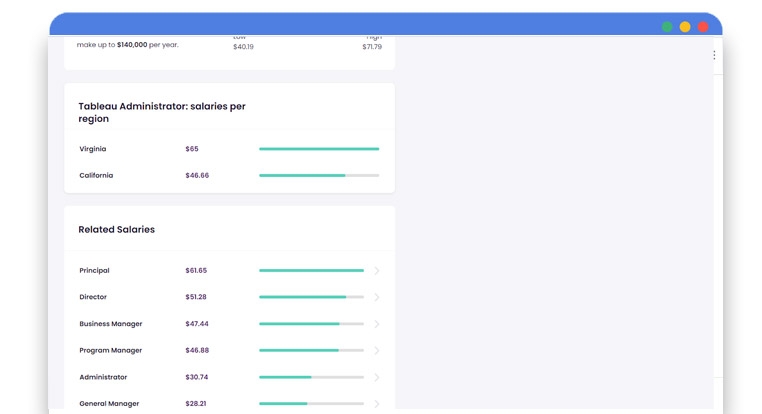Screen dimensions: 762x414
Task: Click the red window circle
Action: pos(703,27)
